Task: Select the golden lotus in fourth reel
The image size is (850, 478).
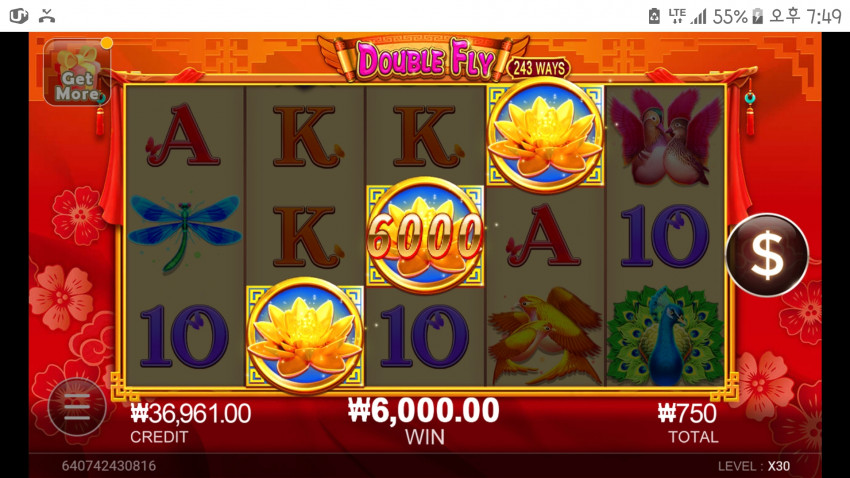Action: point(545,135)
